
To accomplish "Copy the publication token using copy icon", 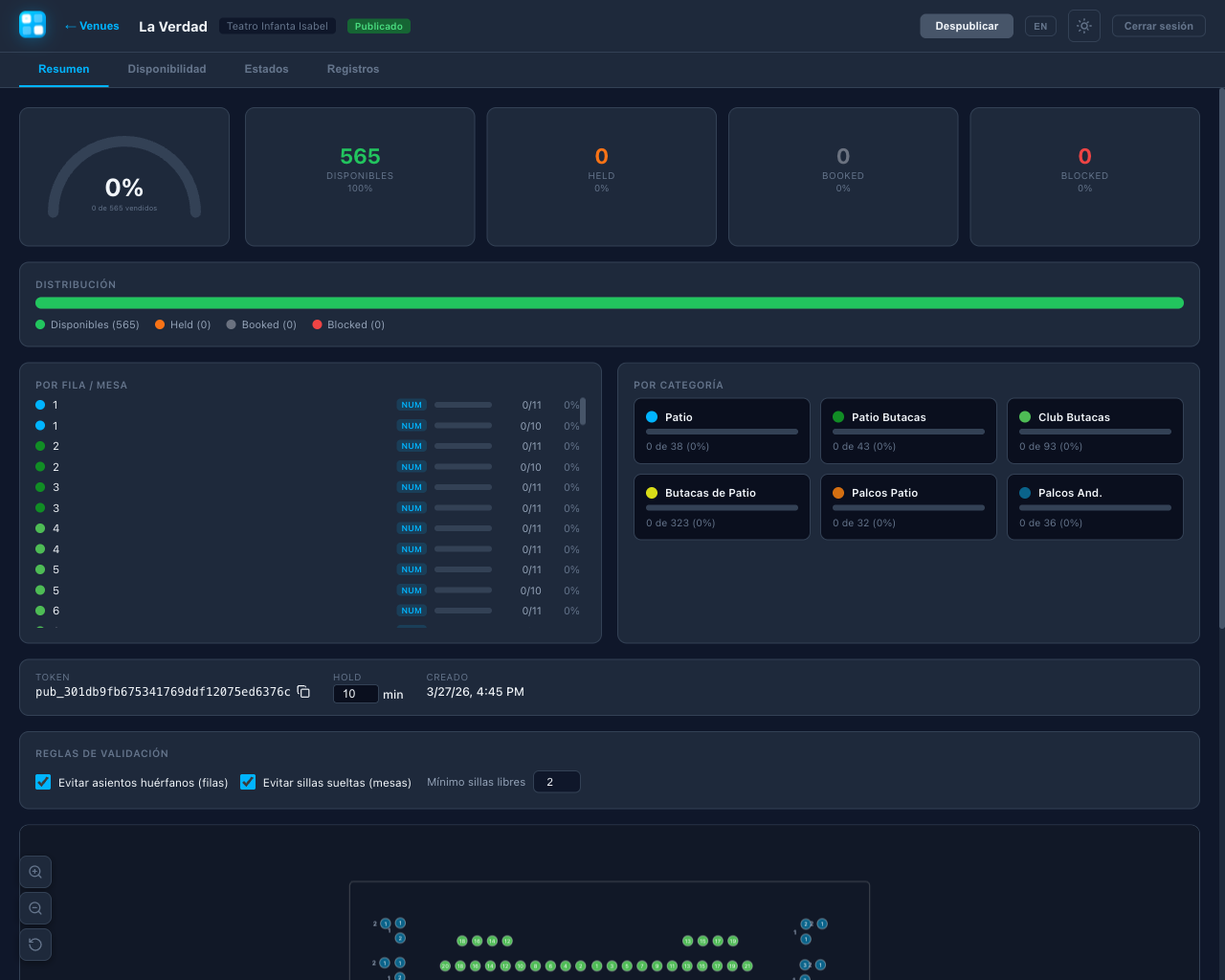I will click(302, 691).
